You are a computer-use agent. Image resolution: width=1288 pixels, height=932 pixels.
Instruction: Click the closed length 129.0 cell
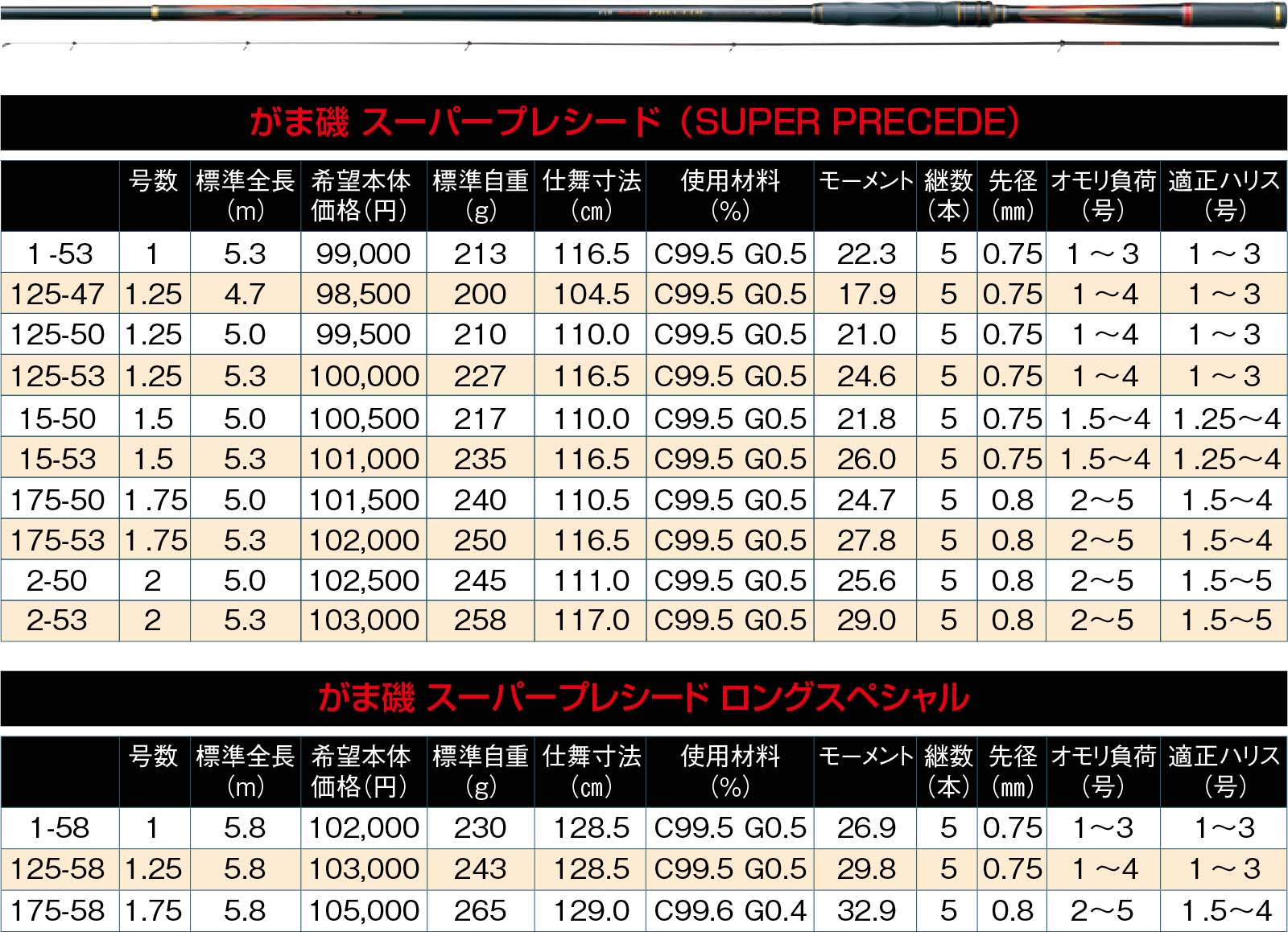tap(591, 910)
